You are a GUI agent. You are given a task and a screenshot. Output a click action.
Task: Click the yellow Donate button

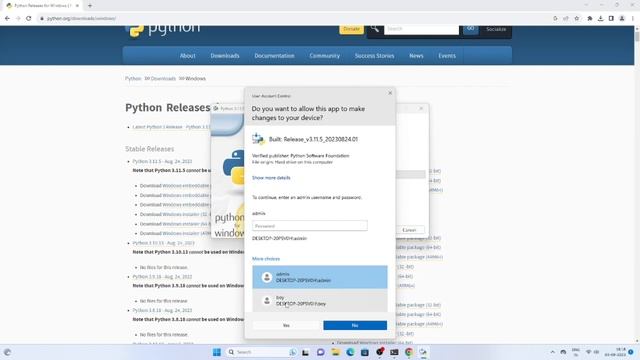coord(351,29)
